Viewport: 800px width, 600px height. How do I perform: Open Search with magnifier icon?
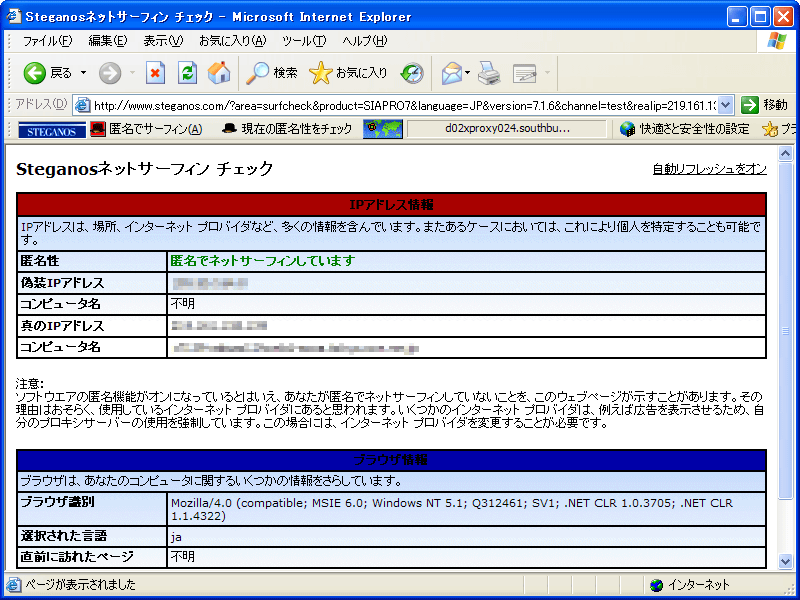click(x=257, y=73)
